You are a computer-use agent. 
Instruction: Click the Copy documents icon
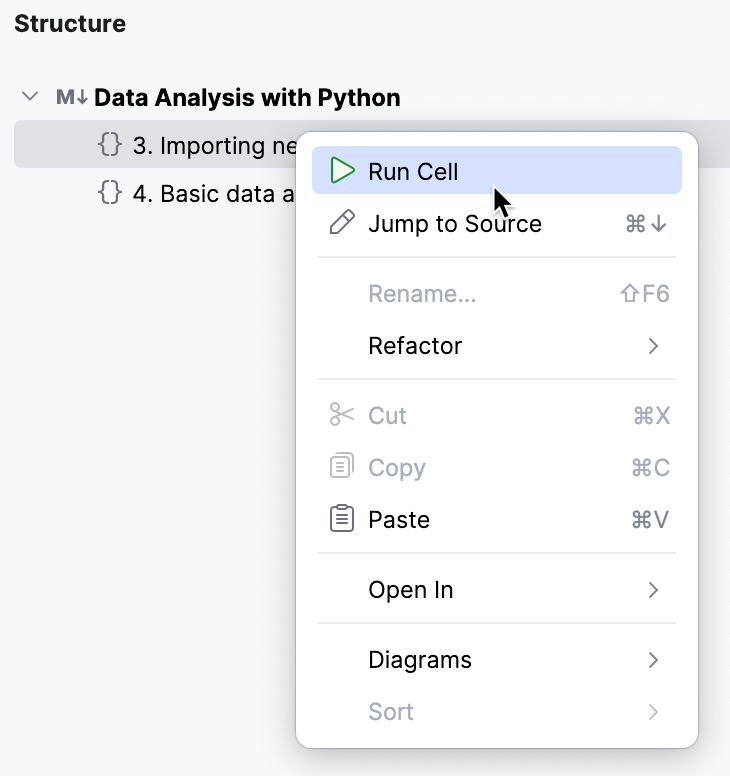click(342, 467)
